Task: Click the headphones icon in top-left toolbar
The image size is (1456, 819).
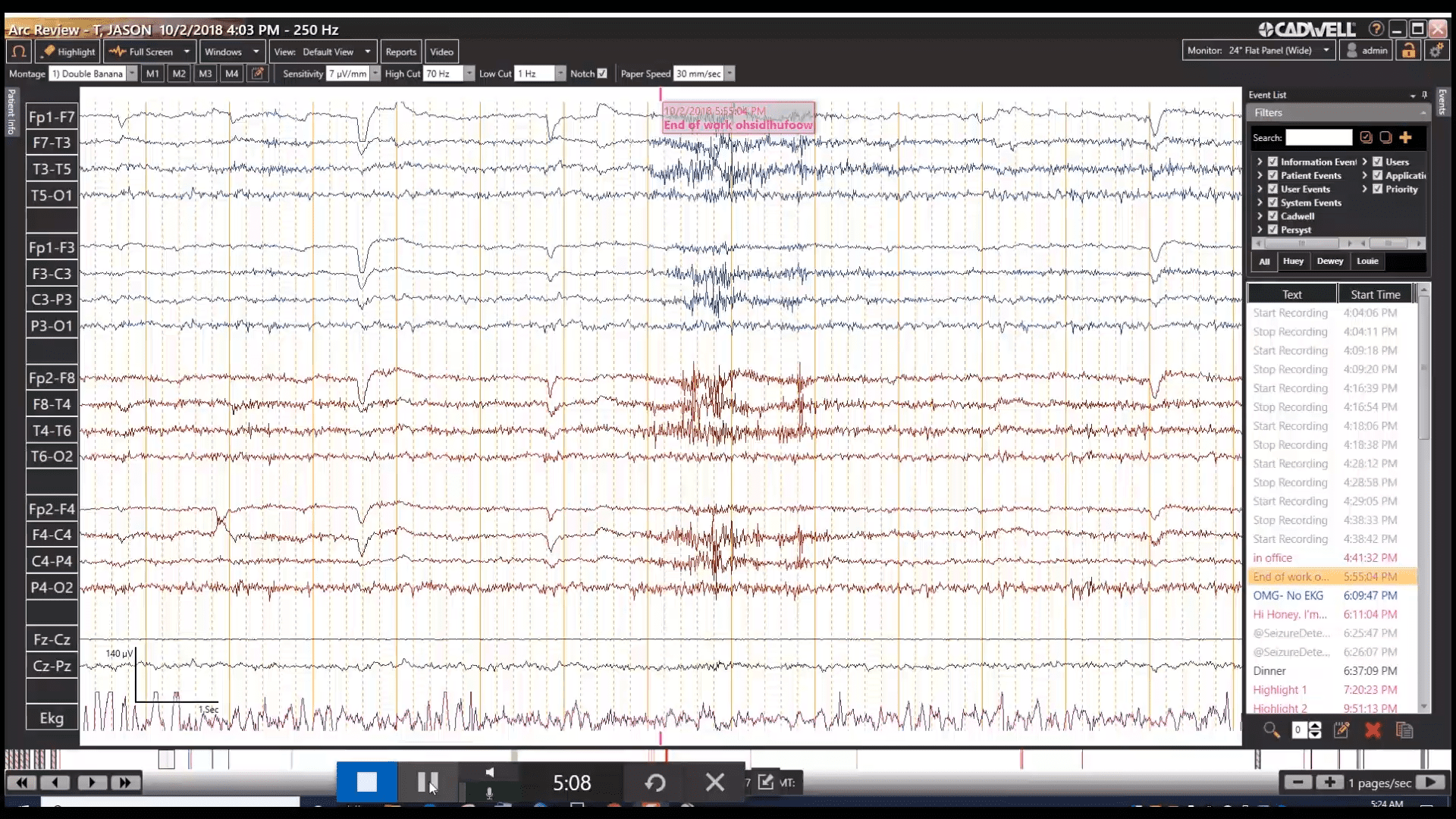Action: pos(18,52)
